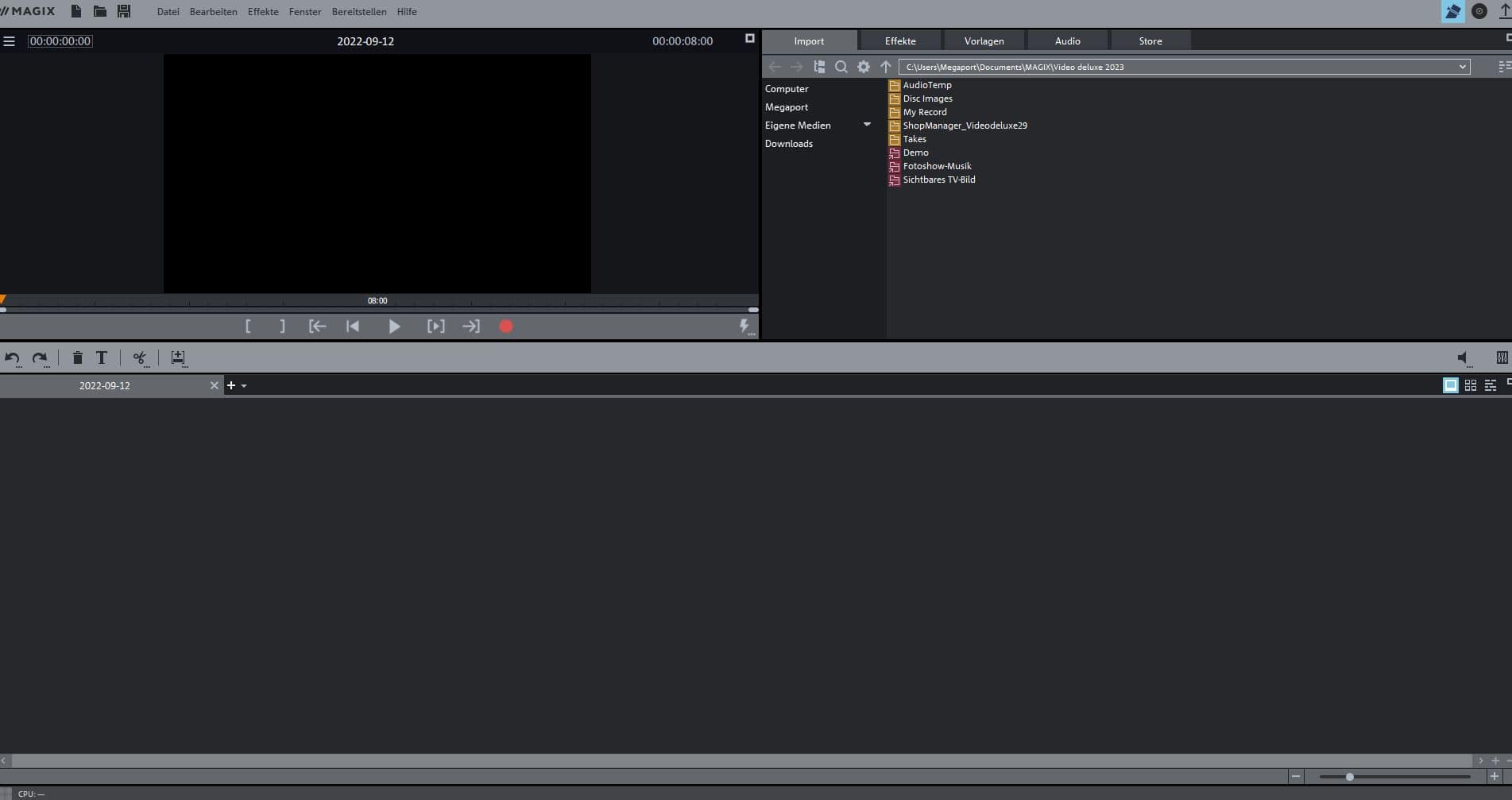Switch to the Vorlagen tab

click(984, 41)
